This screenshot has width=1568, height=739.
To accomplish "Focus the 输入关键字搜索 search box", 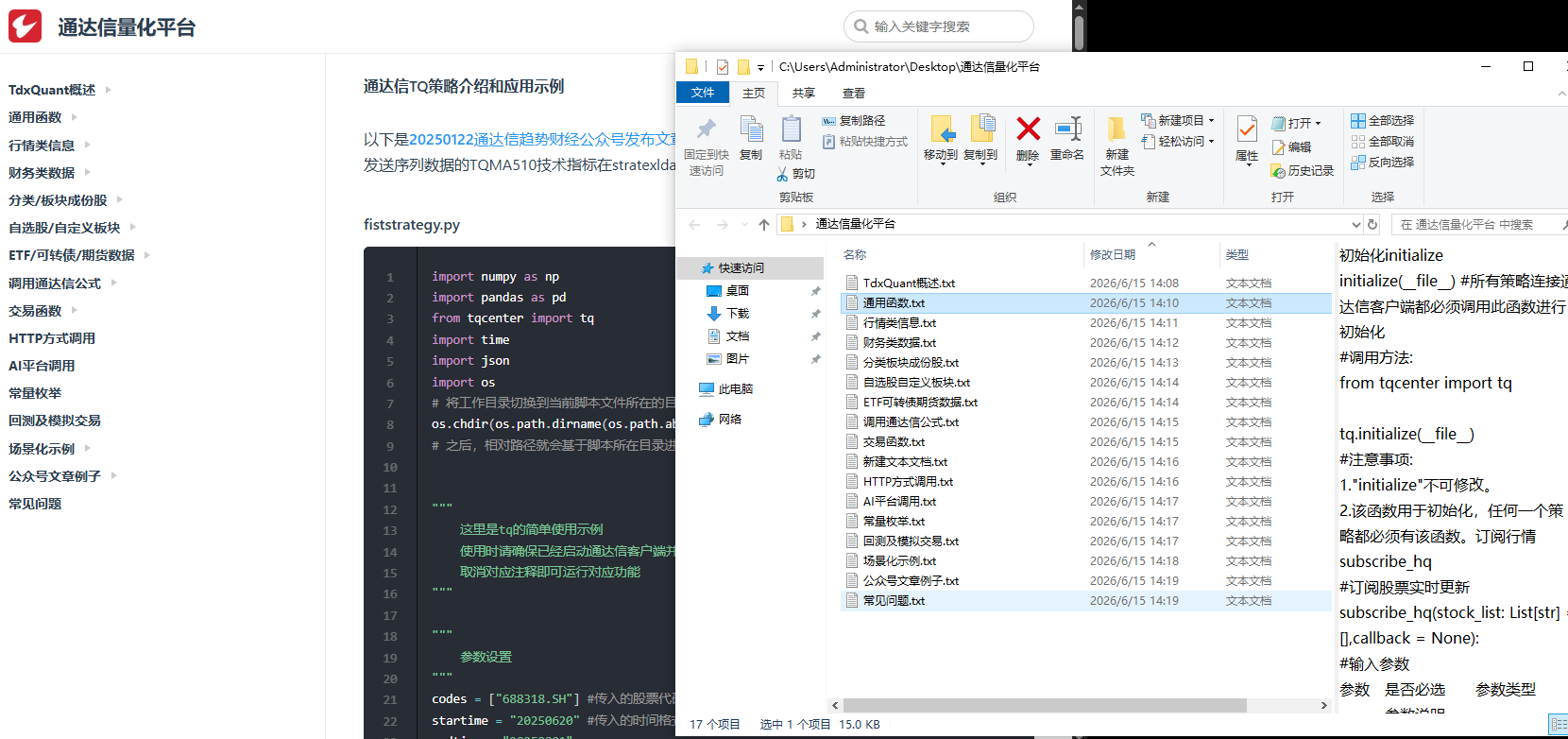I will point(939,26).
